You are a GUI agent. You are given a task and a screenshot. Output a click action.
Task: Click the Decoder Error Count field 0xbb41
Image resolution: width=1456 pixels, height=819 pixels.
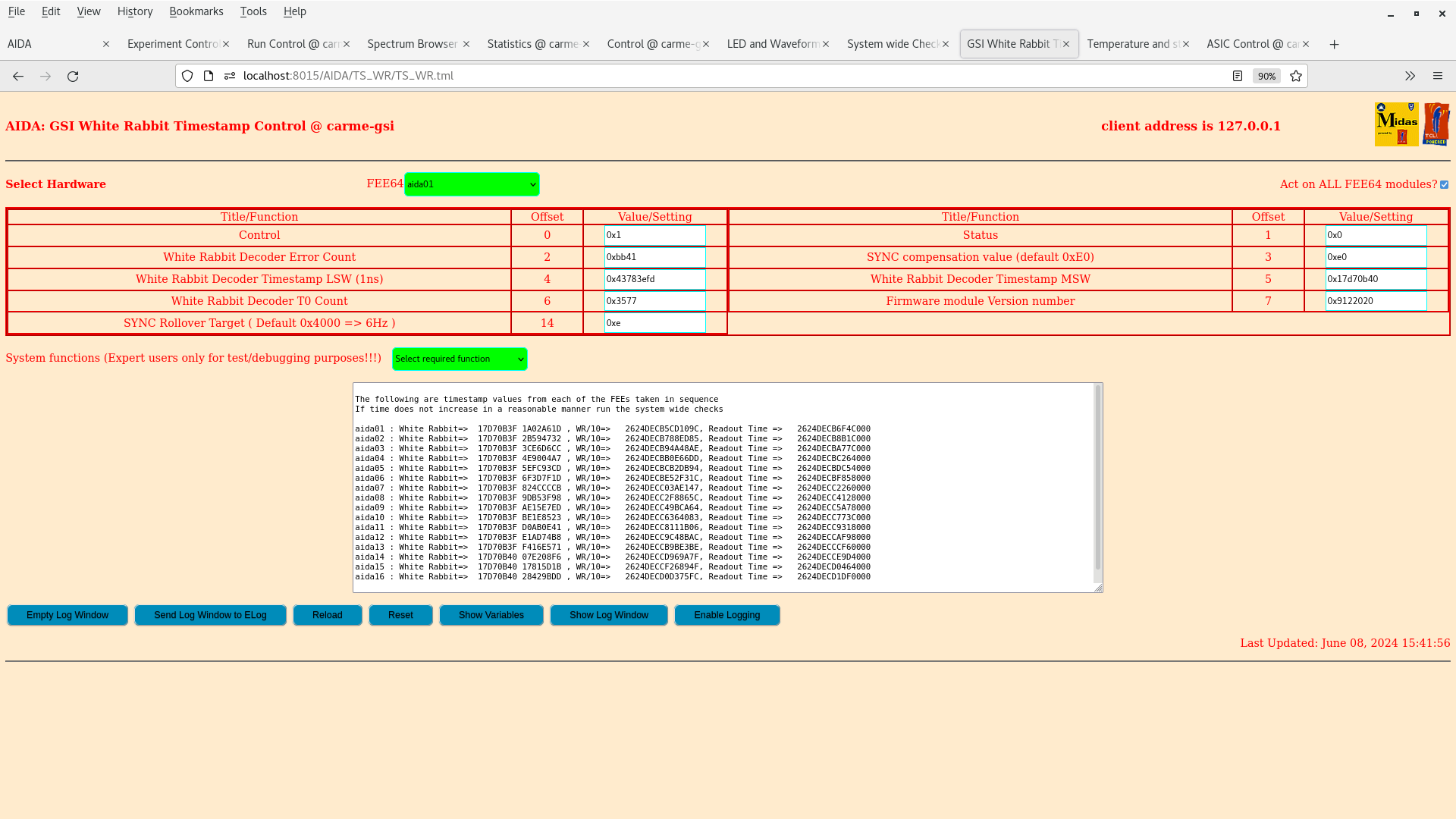pos(655,257)
